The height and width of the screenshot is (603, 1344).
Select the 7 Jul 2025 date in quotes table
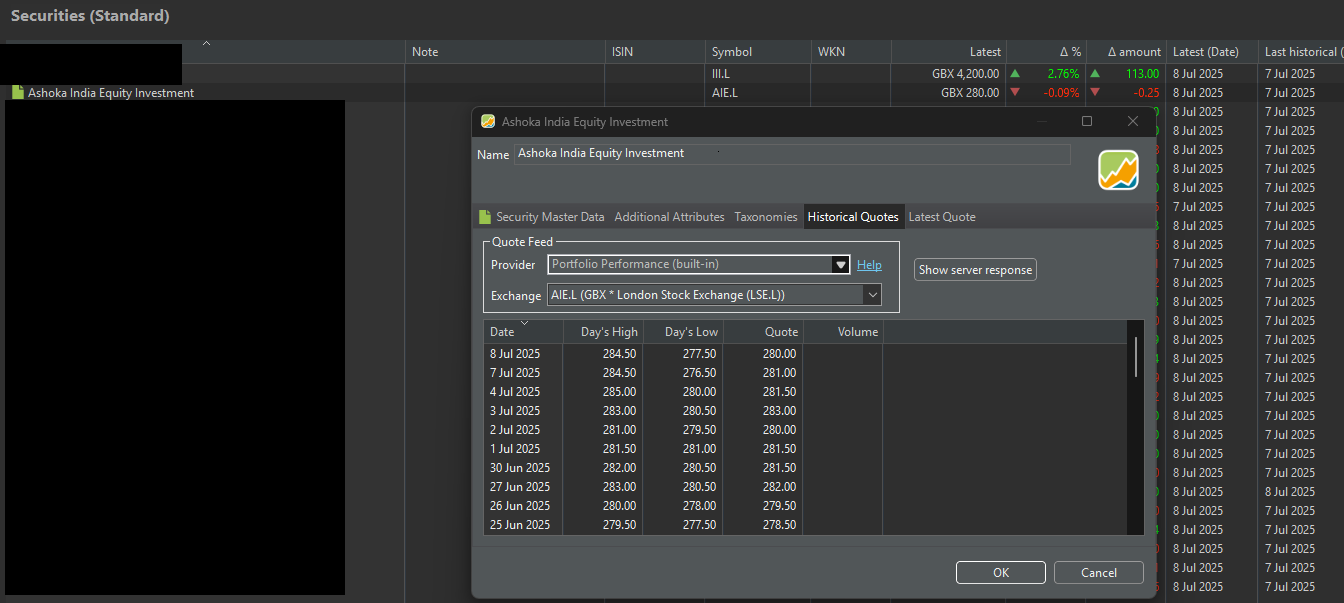click(x=515, y=373)
